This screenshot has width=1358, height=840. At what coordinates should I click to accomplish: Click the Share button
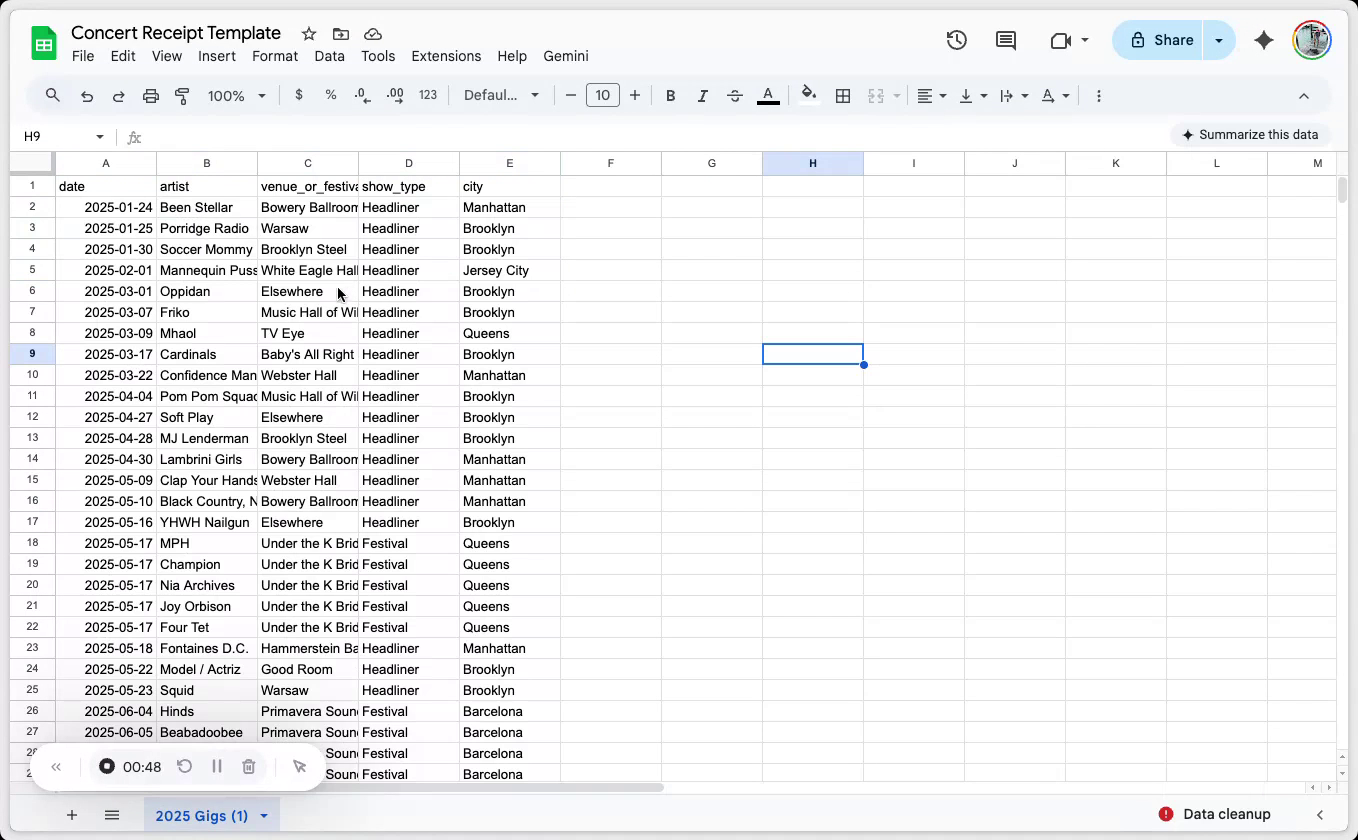click(1161, 40)
